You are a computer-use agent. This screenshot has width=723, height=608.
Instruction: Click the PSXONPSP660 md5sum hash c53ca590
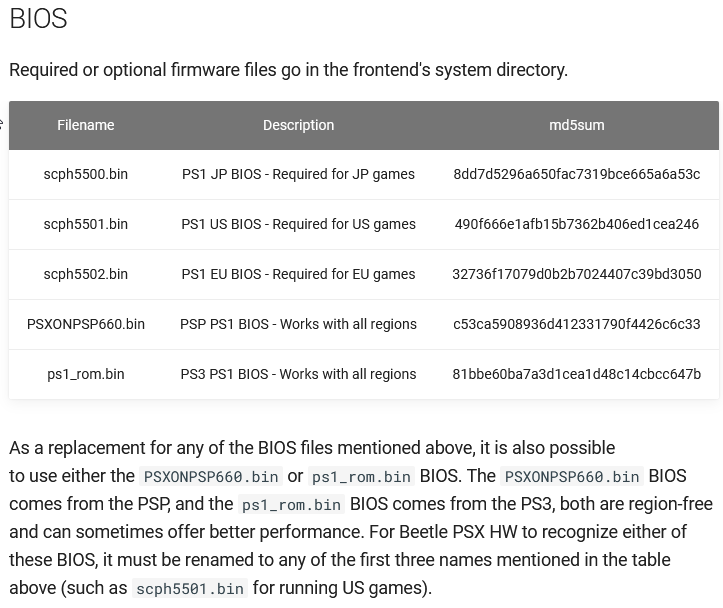[576, 324]
